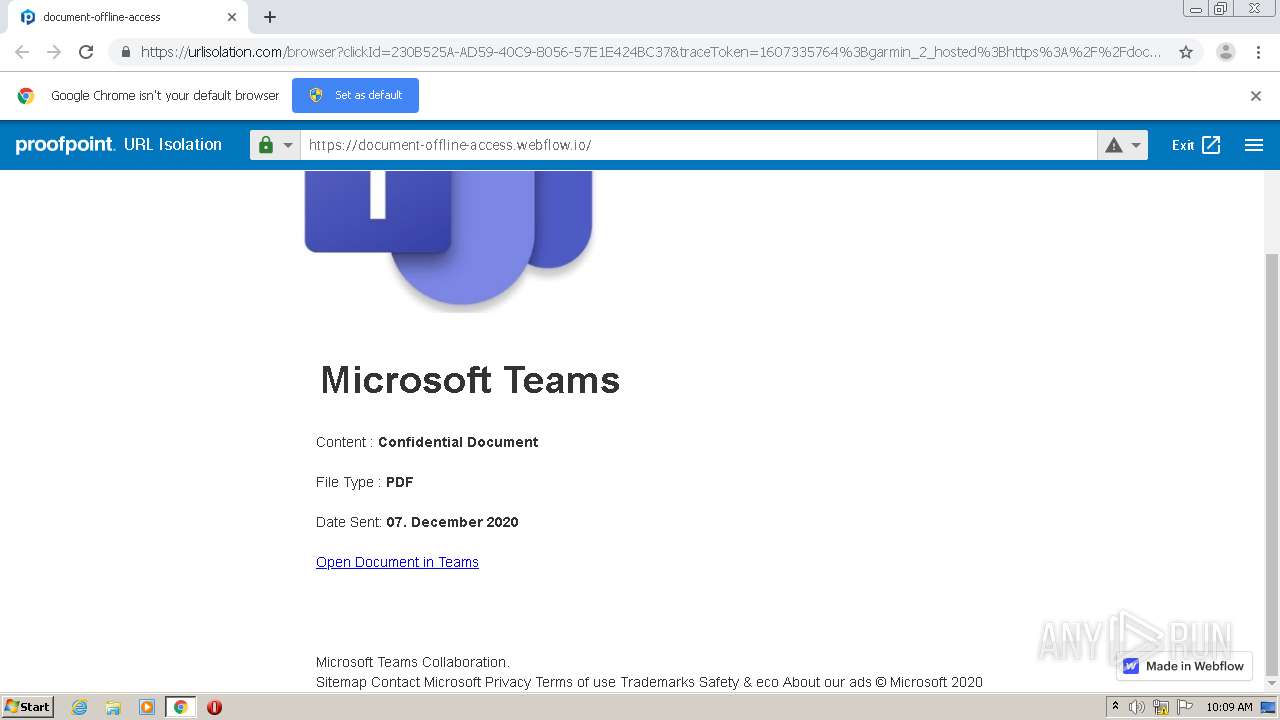The height and width of the screenshot is (720, 1280).
Task: Open Windows Explorer folder in taskbar
Action: [x=113, y=707]
